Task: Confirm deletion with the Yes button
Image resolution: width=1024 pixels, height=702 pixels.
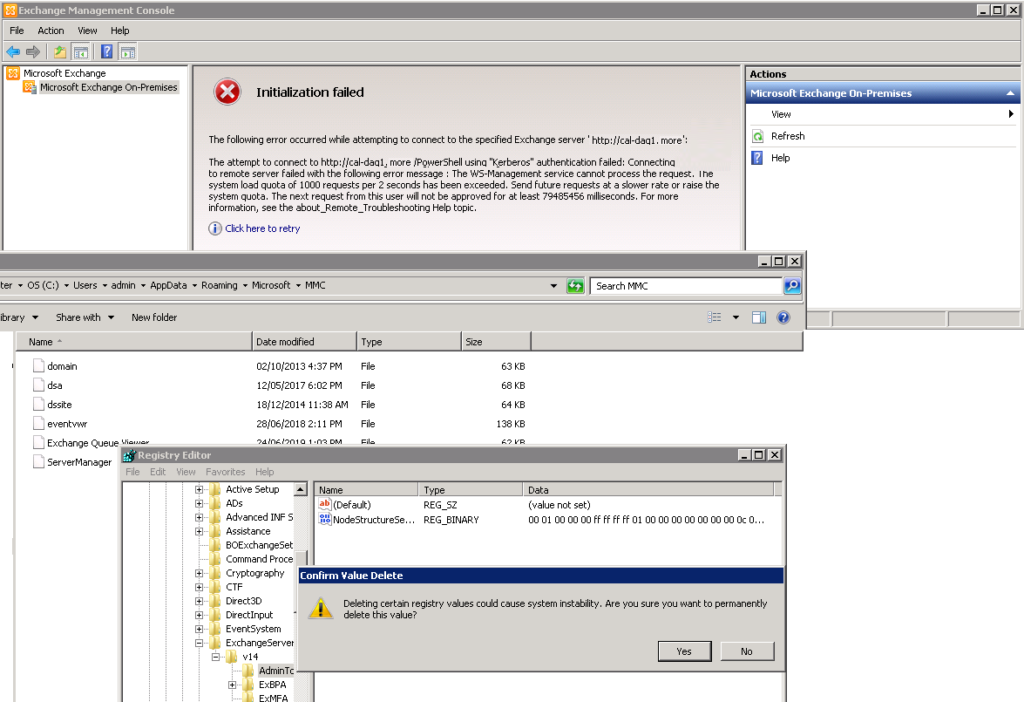Action: (x=684, y=651)
